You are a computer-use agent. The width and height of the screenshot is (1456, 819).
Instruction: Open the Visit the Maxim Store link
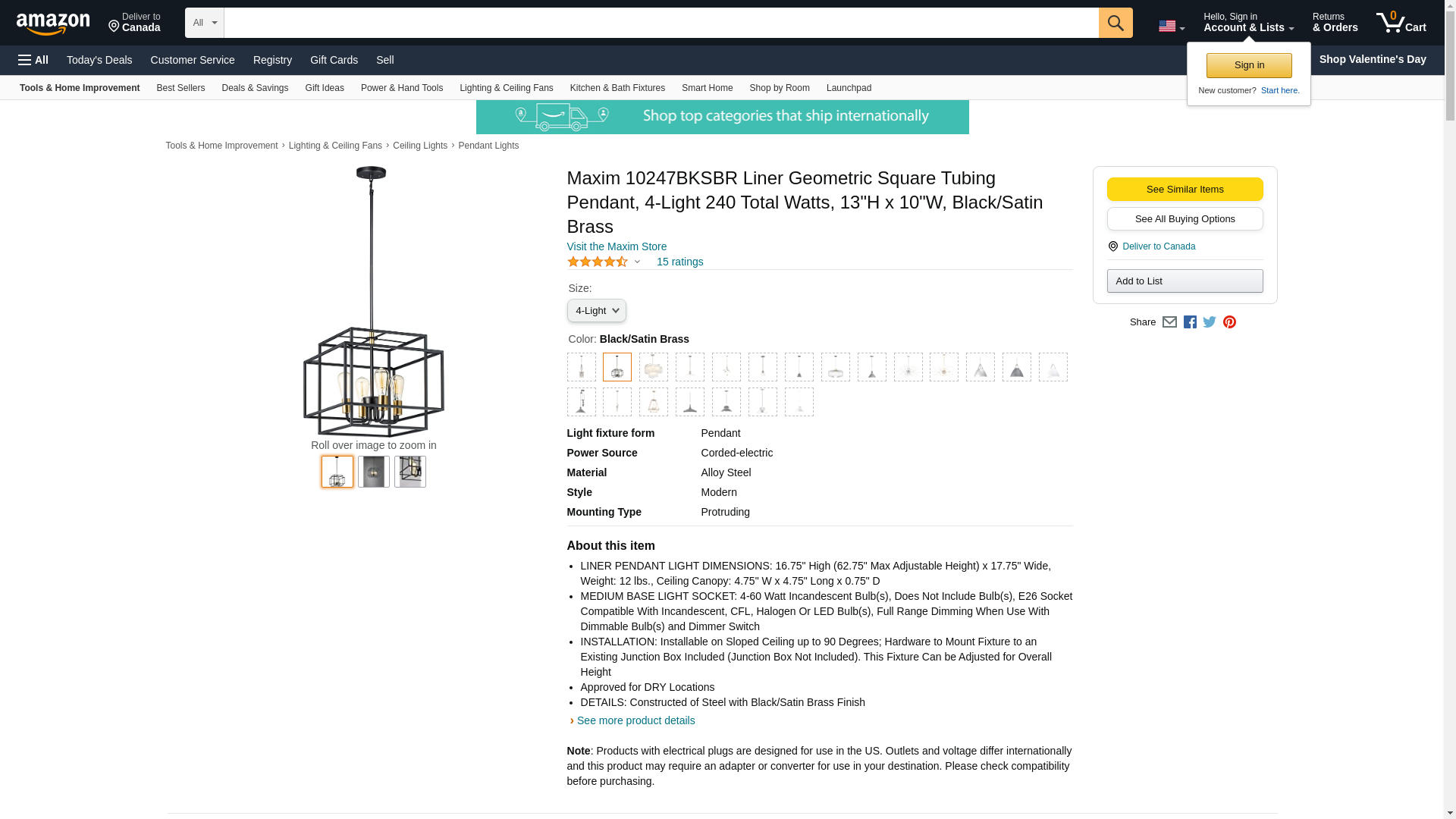tap(617, 246)
